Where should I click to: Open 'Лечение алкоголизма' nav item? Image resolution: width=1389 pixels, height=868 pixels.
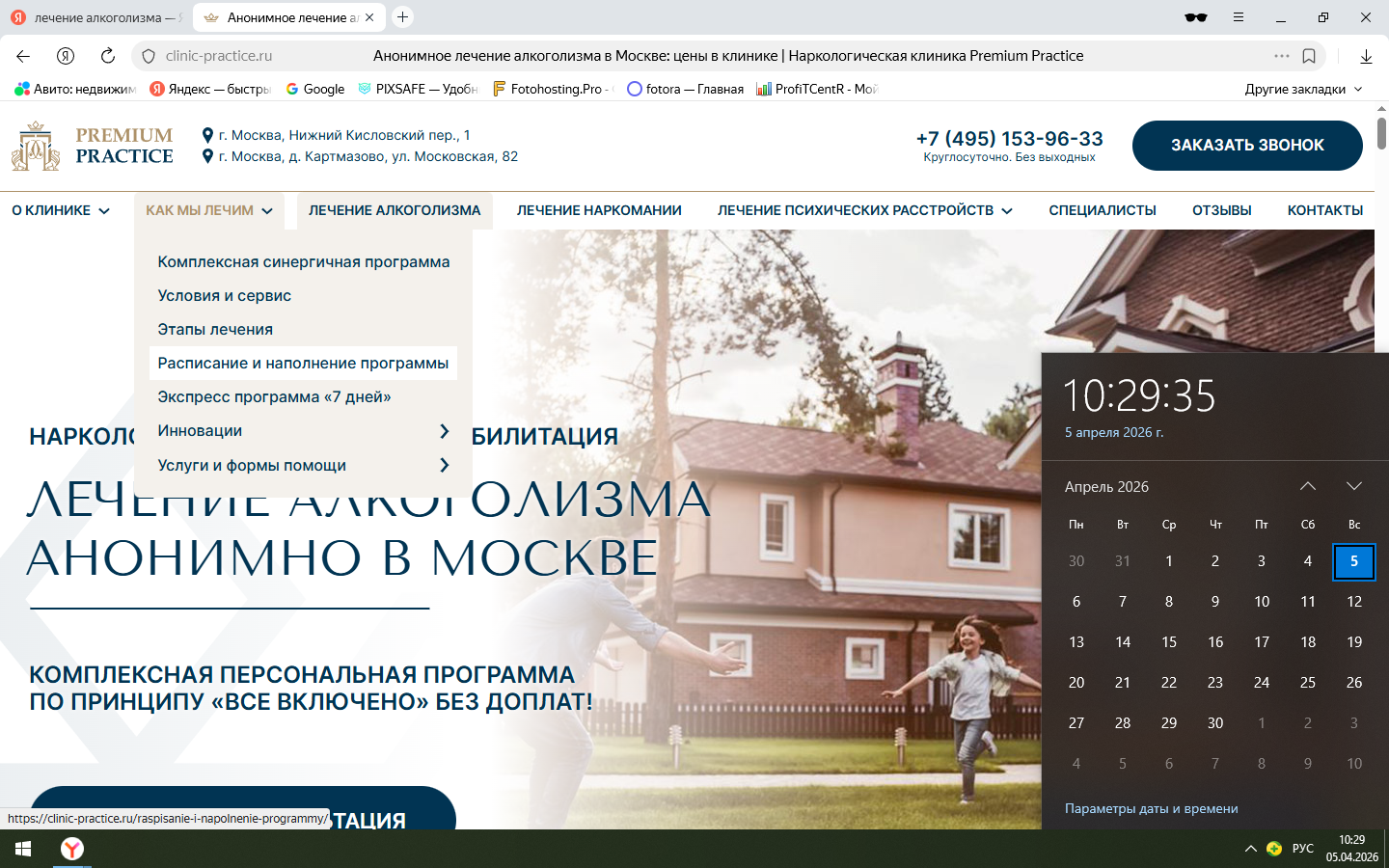(x=395, y=210)
